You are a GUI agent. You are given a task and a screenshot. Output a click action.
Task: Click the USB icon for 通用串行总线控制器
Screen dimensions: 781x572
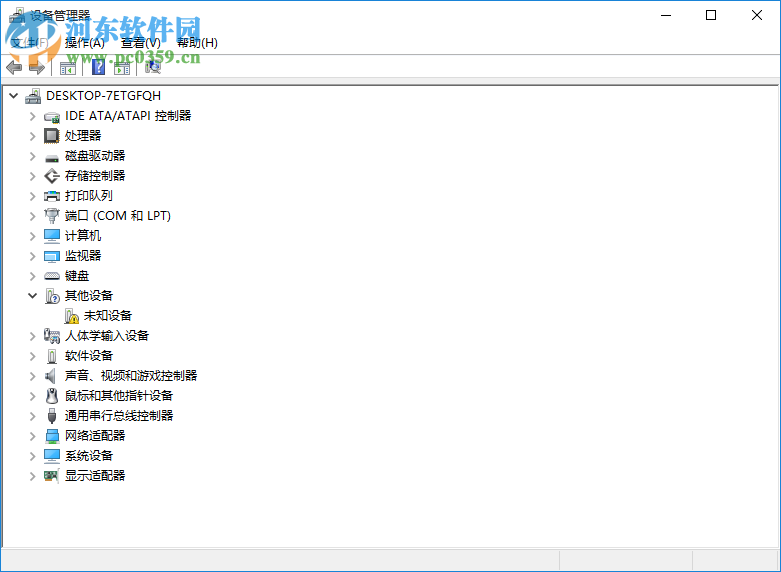point(52,416)
